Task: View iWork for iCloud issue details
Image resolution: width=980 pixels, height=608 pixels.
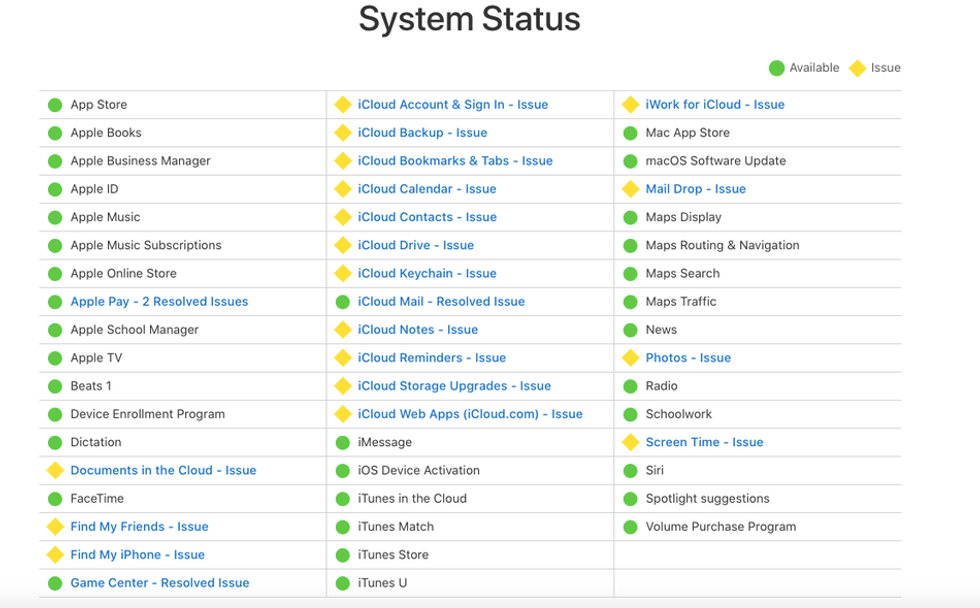Action: [714, 105]
